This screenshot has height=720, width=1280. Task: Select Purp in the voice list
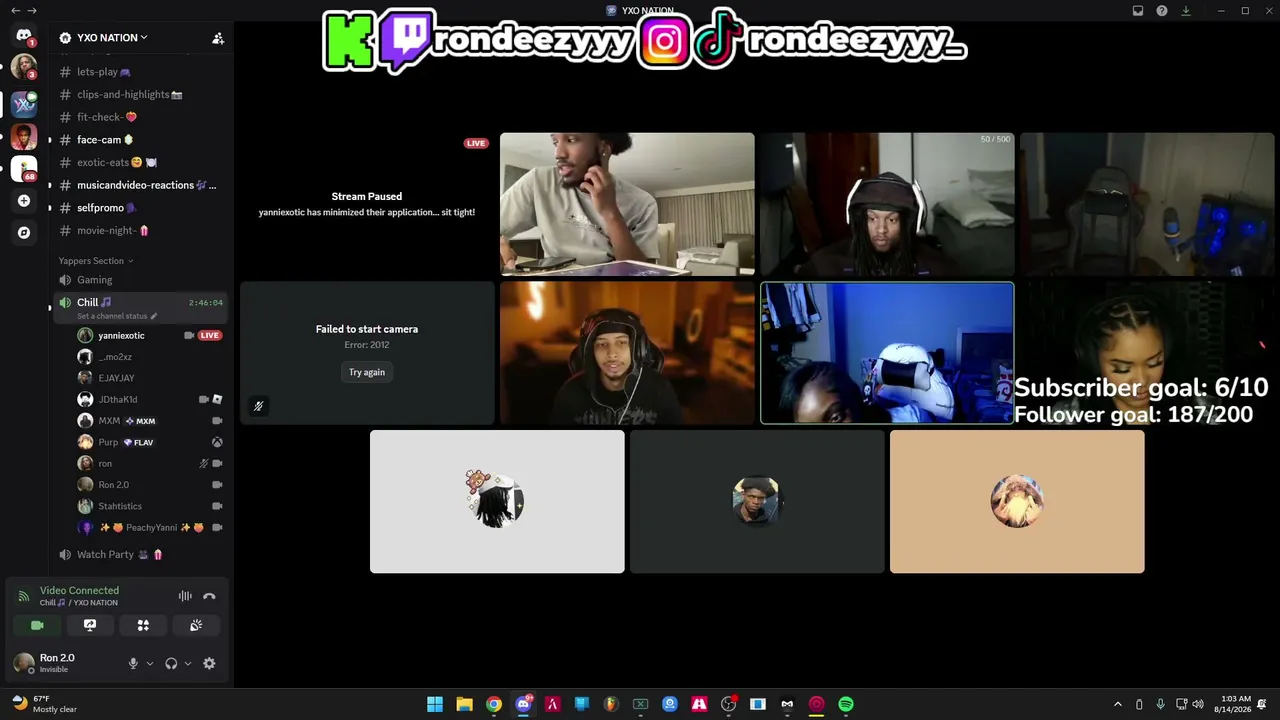(150, 442)
